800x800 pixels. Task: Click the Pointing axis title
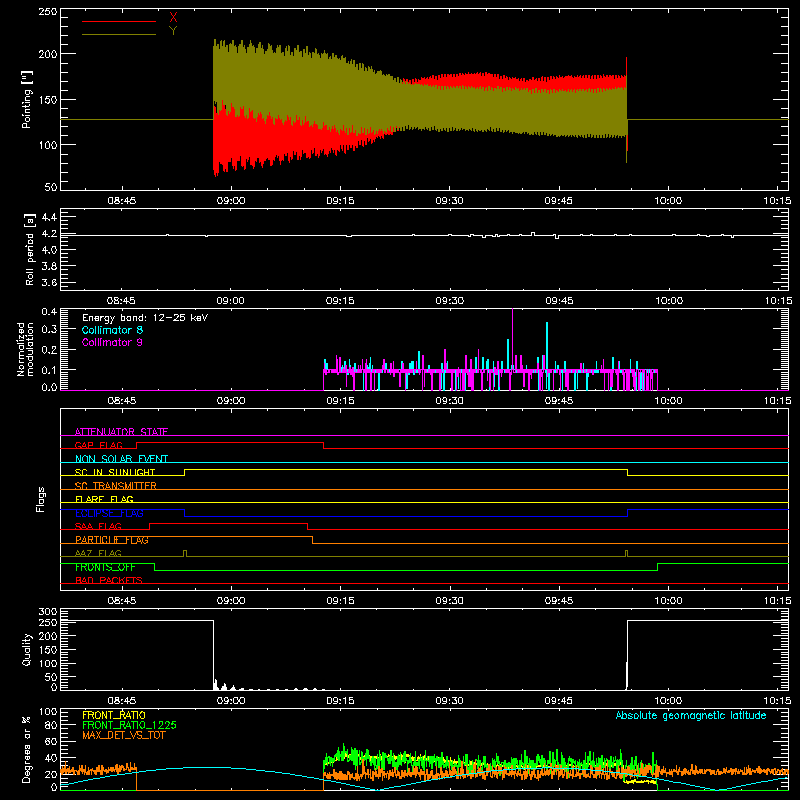point(27,99)
